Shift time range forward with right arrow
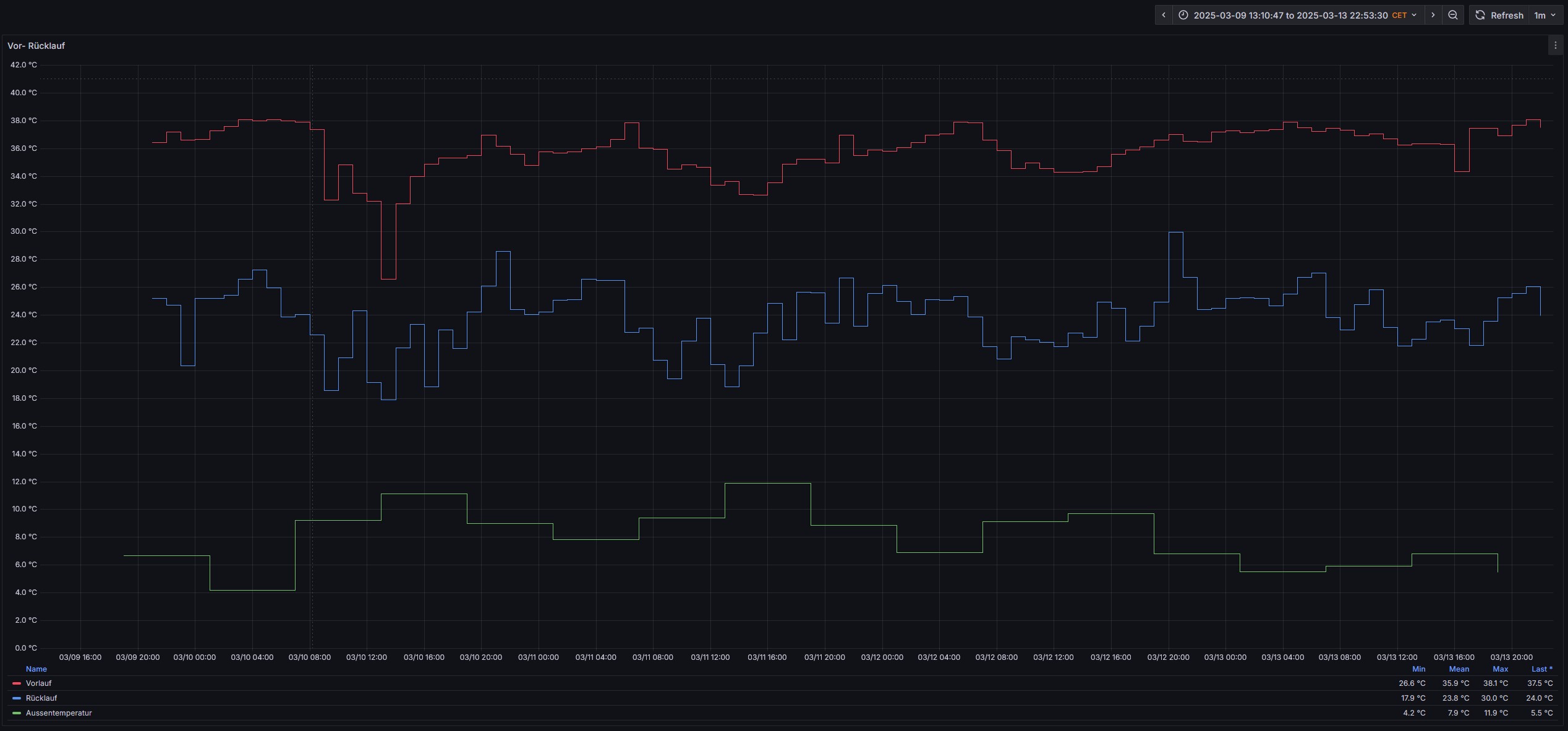 [x=1433, y=15]
